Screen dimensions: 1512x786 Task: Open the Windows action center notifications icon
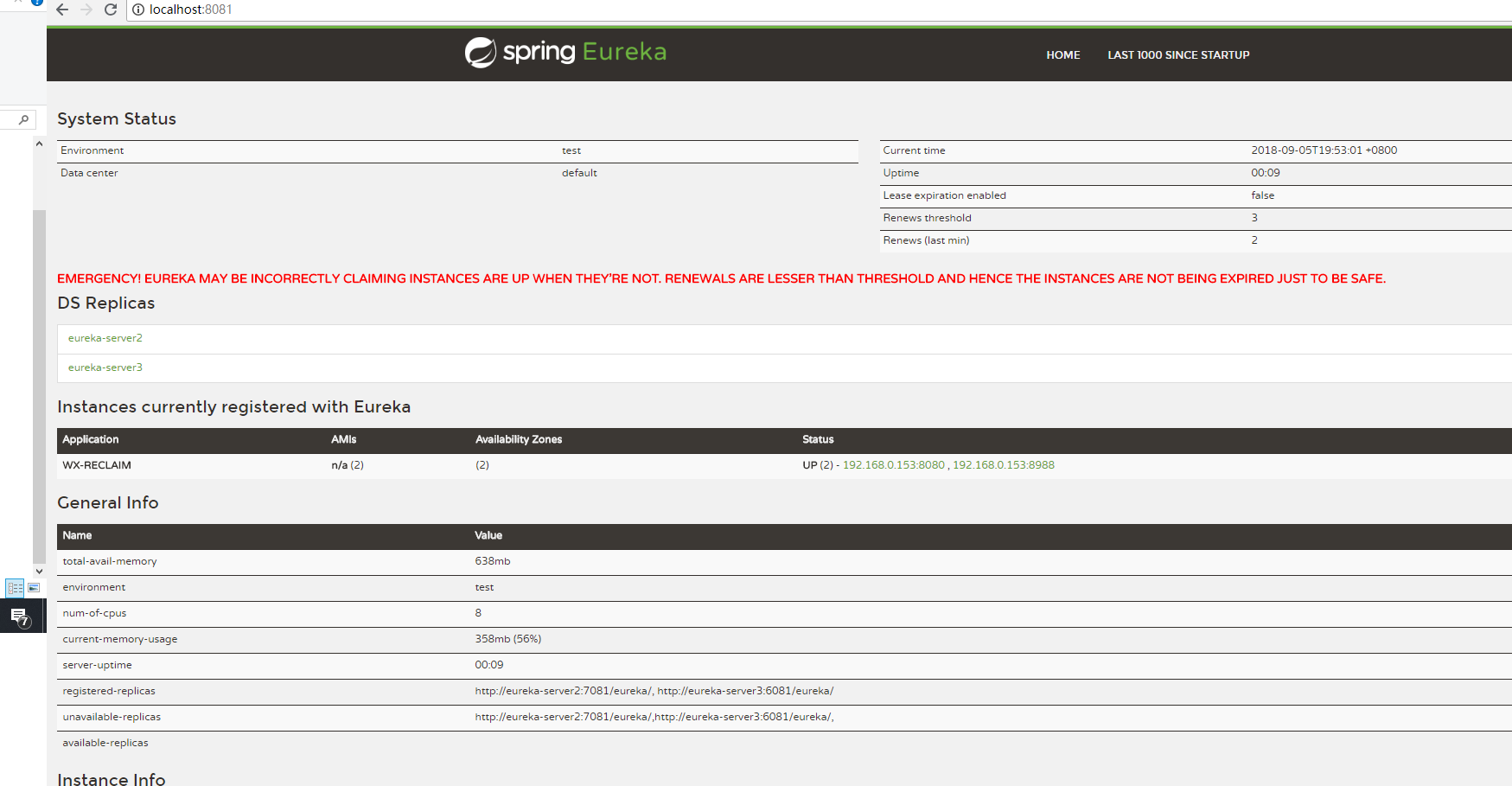[21, 617]
